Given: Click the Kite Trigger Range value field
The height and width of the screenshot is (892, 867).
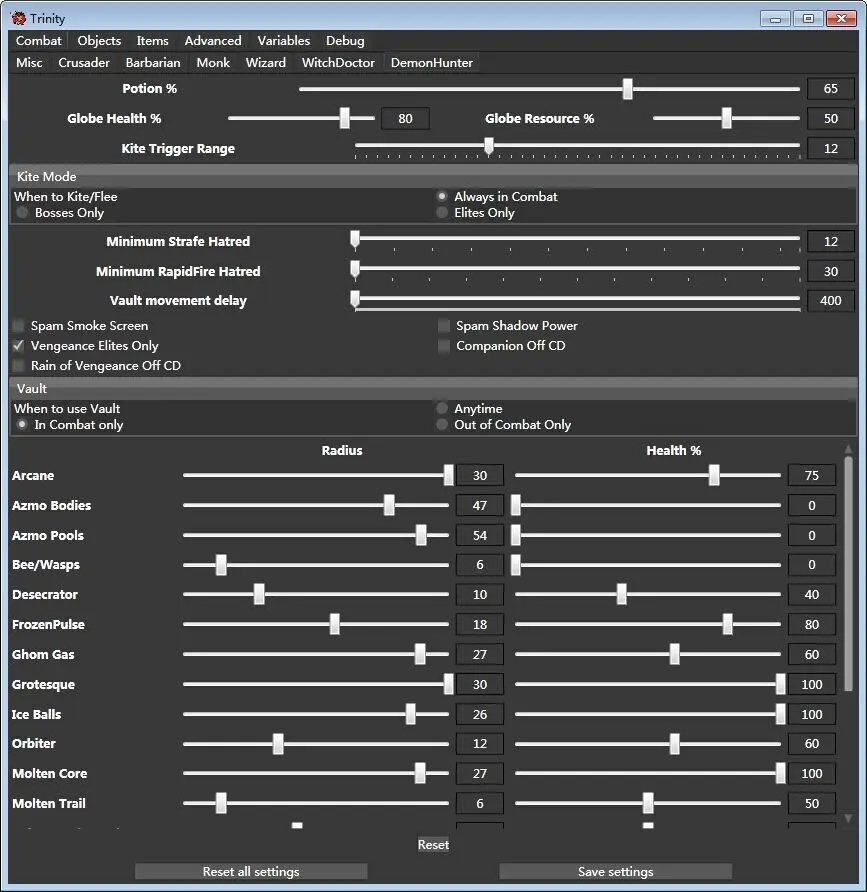Looking at the screenshot, I should pyautogui.click(x=831, y=148).
